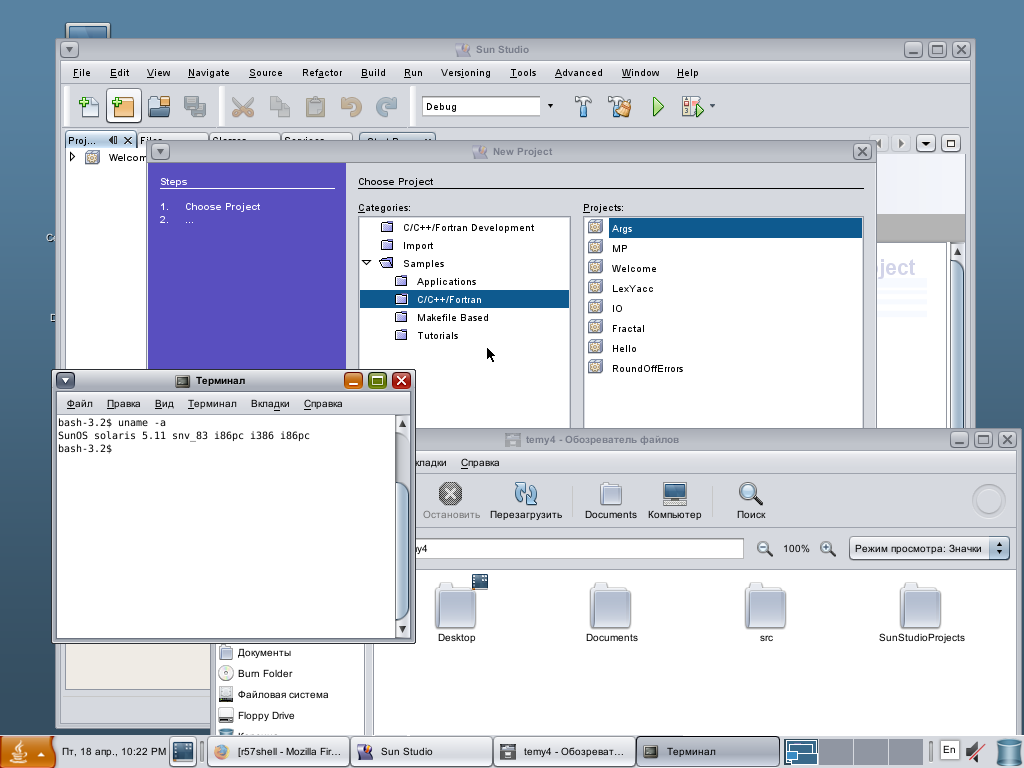Click the Debug Main Project icon
The image size is (1024, 768).
tap(692, 106)
